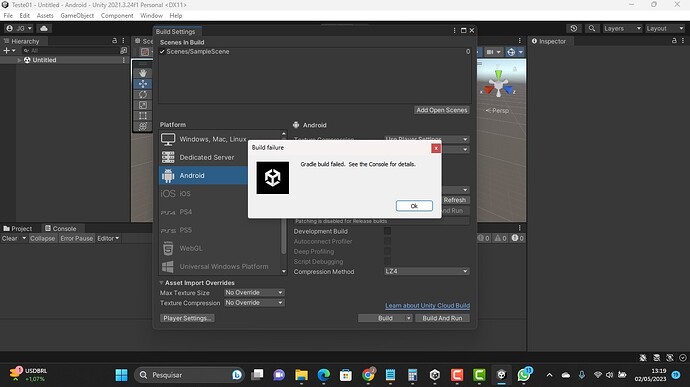The image size is (690, 387).
Task: Open Layers dropdown
Action: point(622,28)
